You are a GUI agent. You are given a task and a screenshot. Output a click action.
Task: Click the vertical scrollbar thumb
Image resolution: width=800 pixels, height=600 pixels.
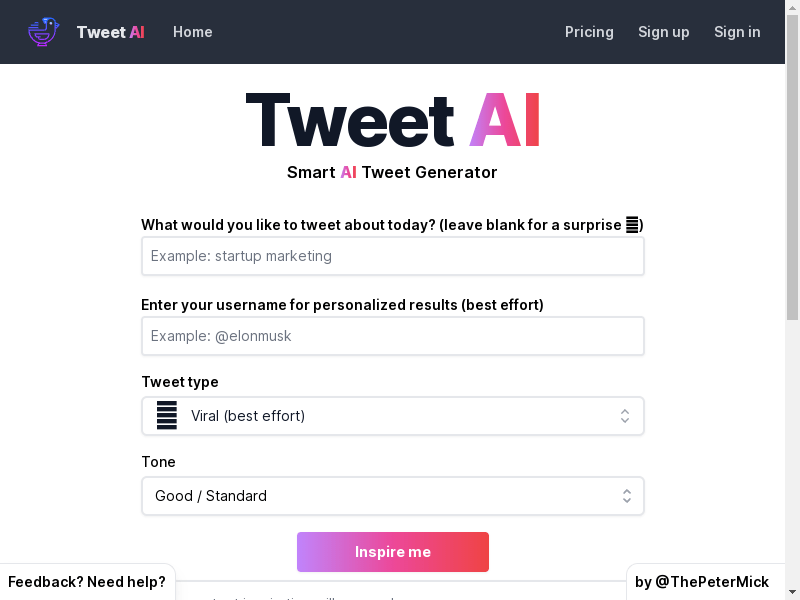792,168
